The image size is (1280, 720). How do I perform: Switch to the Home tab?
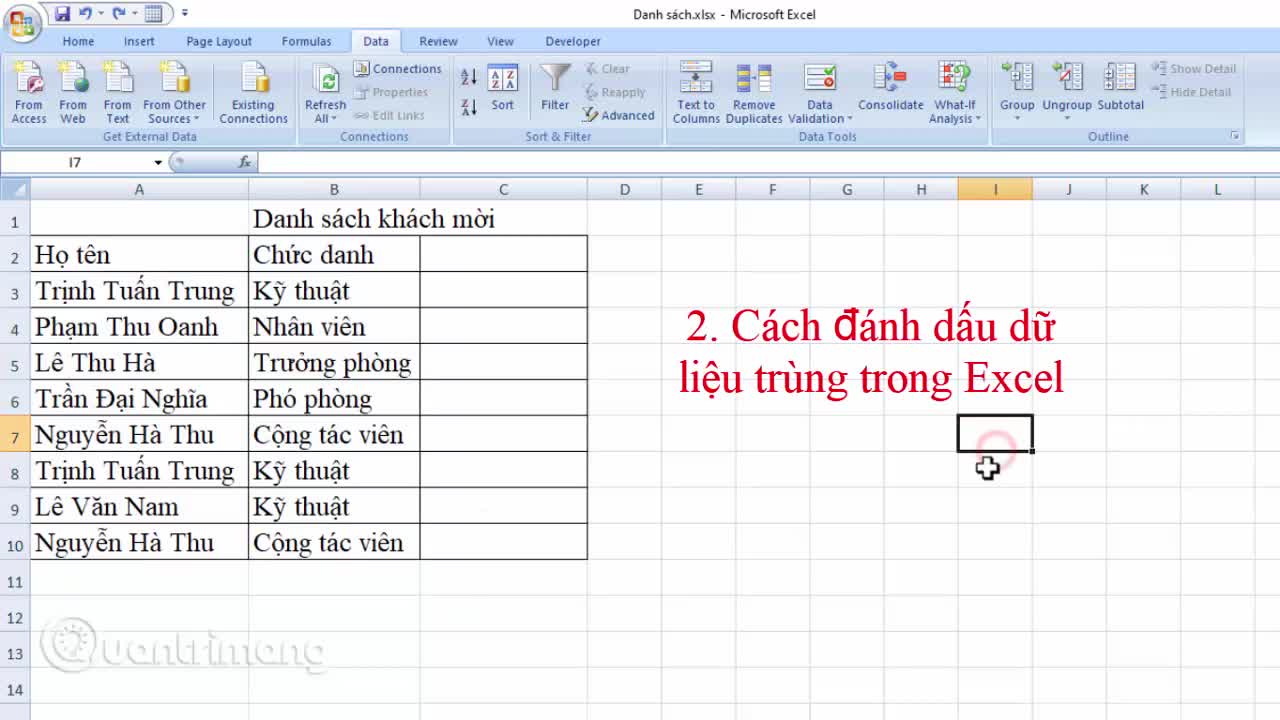tap(78, 41)
